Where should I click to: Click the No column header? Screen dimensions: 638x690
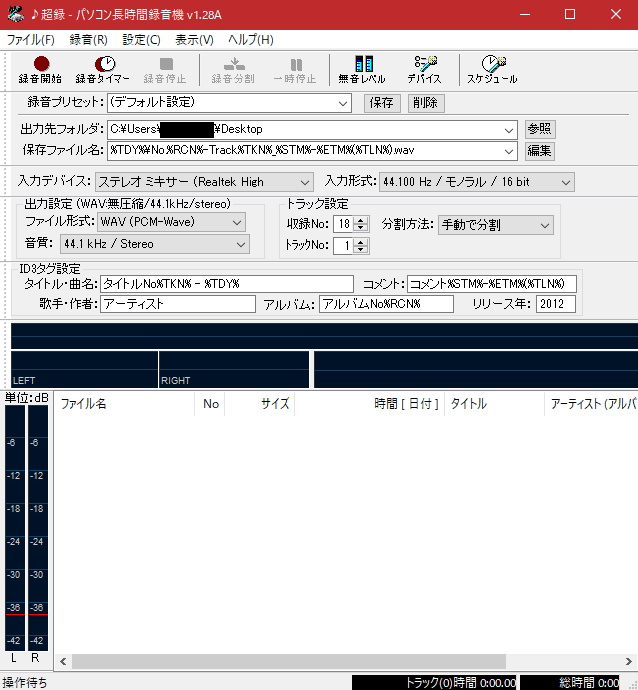210,404
